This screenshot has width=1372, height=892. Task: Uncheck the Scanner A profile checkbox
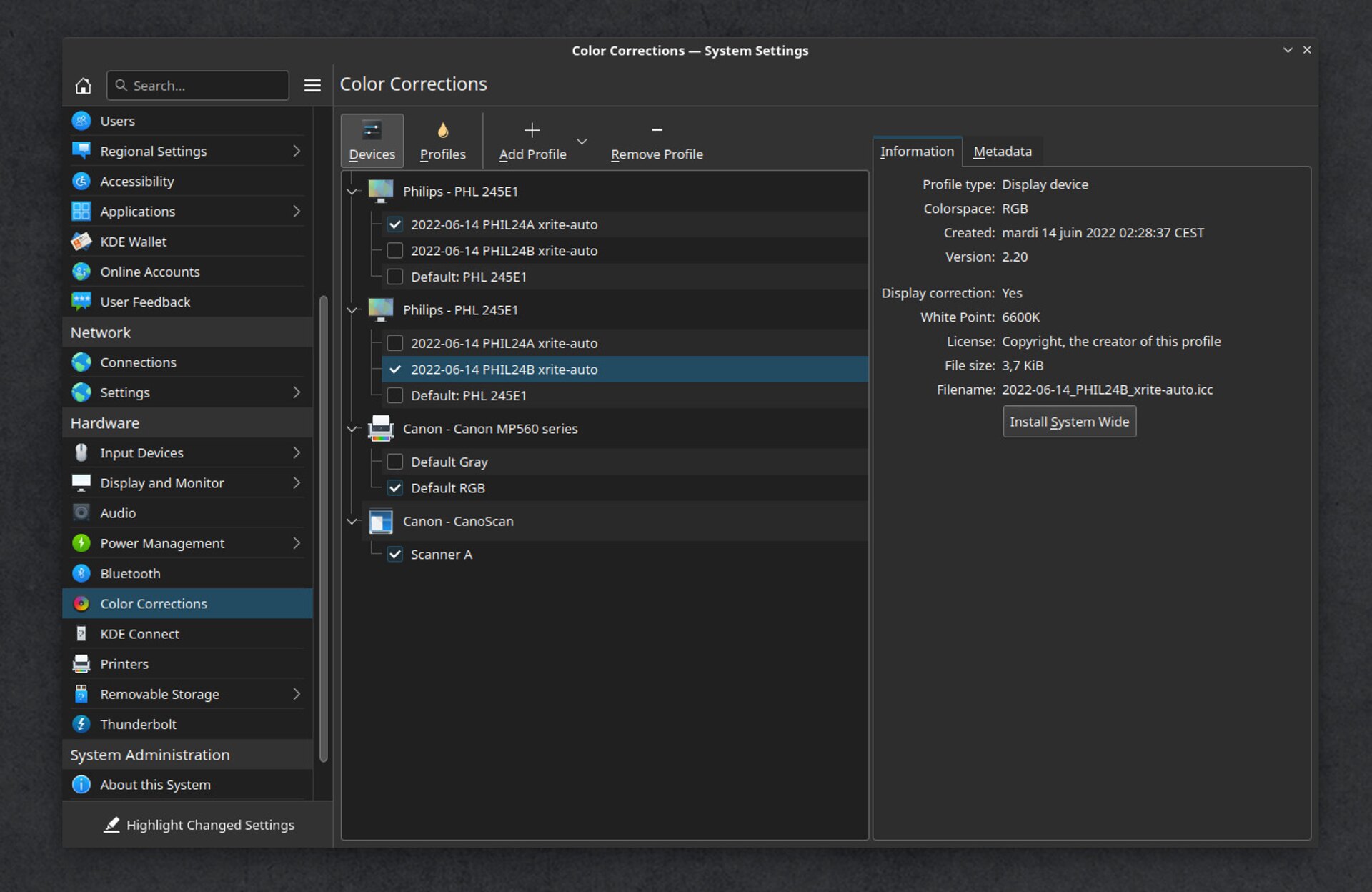pyautogui.click(x=394, y=554)
